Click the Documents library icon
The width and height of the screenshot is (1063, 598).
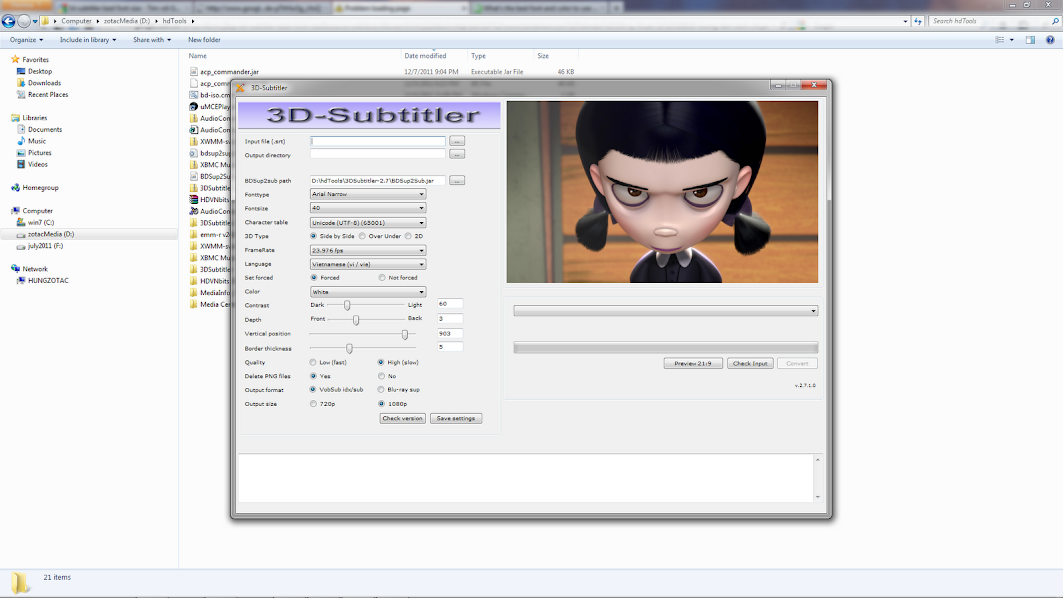click(x=21, y=129)
